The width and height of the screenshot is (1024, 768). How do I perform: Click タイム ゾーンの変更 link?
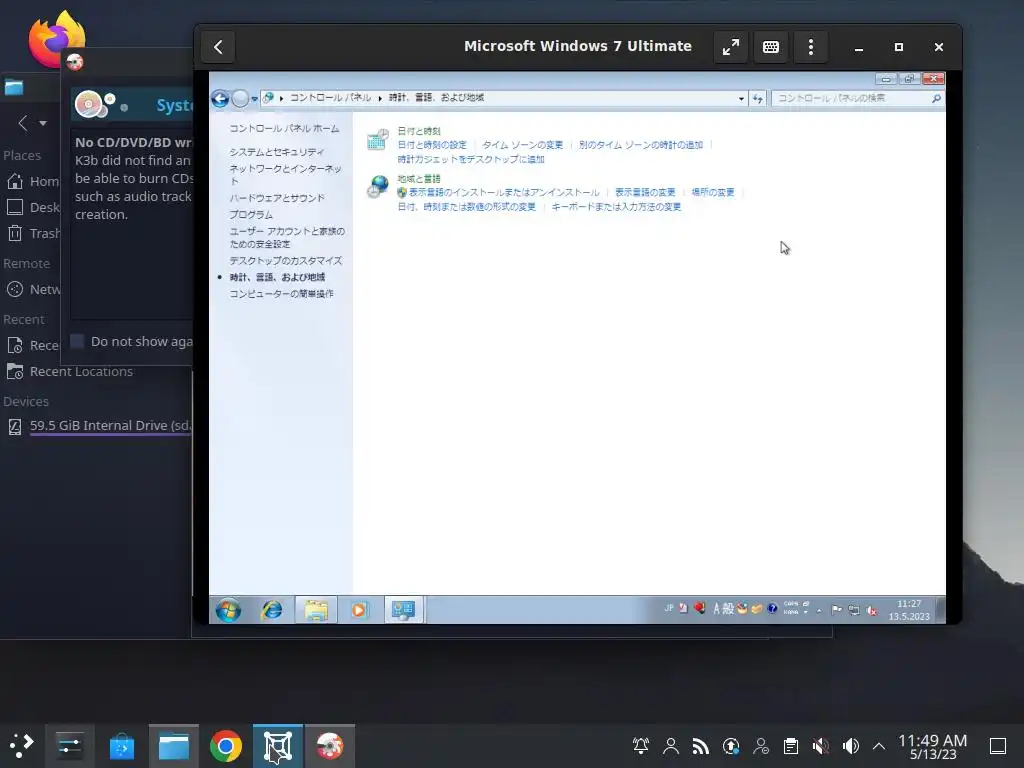(x=522, y=145)
